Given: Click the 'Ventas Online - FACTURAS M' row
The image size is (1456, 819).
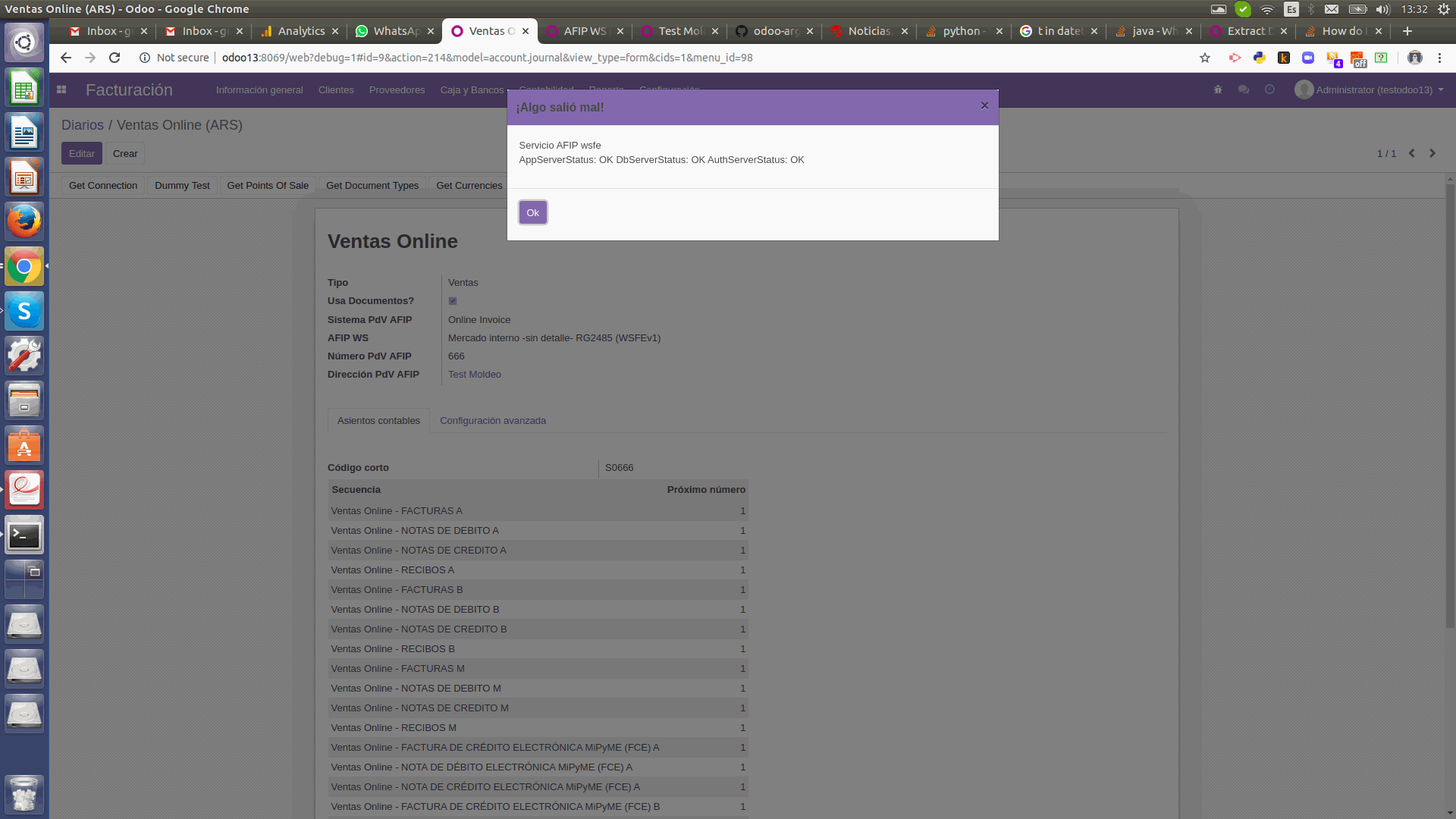Looking at the screenshot, I should coord(538,668).
